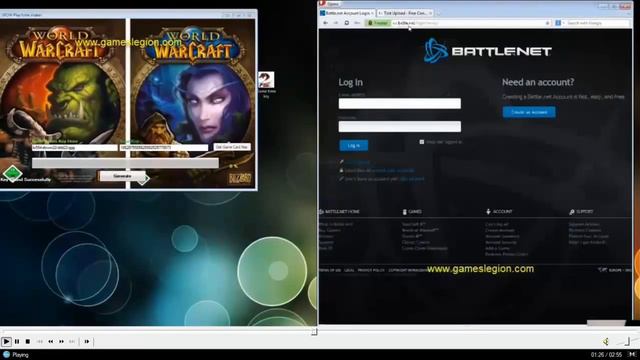Image resolution: width=640 pixels, height=360 pixels.
Task: Click the blue Log In button
Action: (353, 145)
